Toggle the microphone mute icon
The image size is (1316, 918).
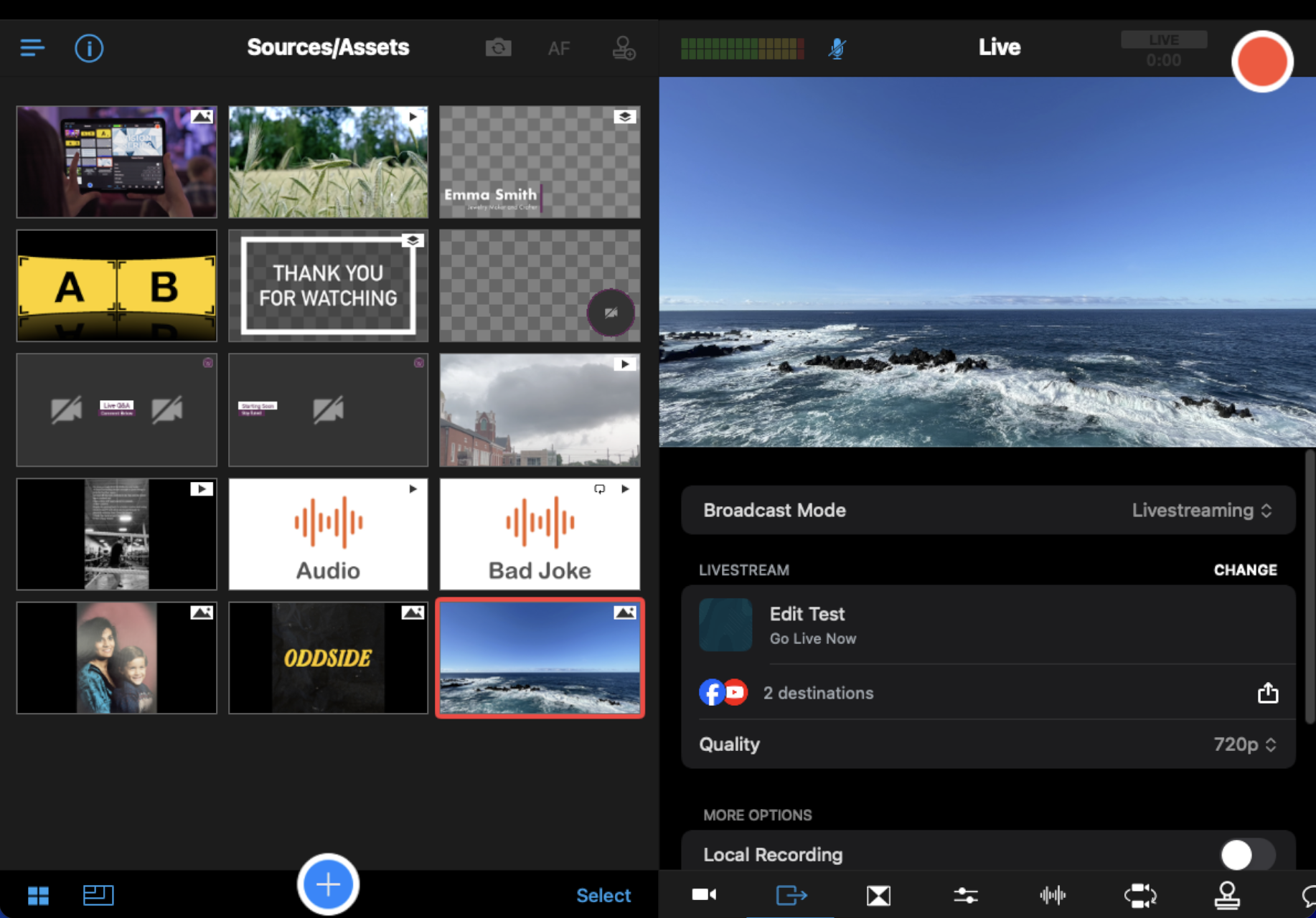click(x=837, y=48)
